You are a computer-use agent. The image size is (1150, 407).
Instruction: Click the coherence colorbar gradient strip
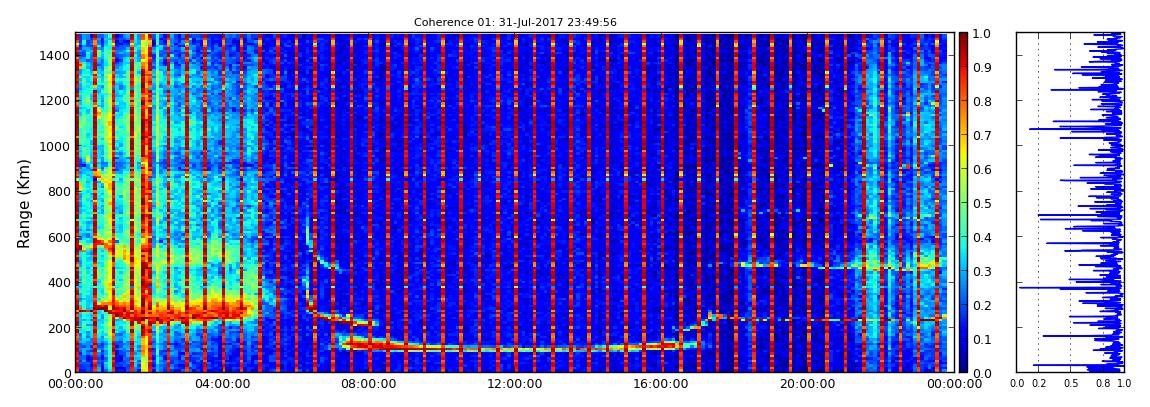(x=963, y=202)
